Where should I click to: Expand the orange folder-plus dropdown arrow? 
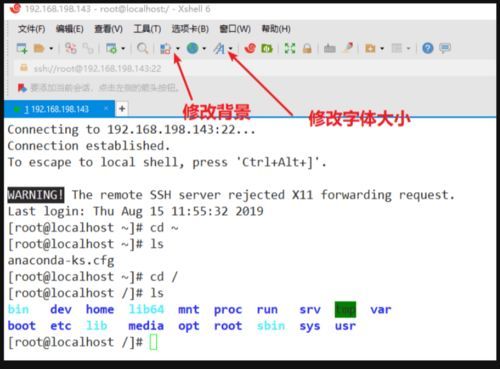coord(382,49)
